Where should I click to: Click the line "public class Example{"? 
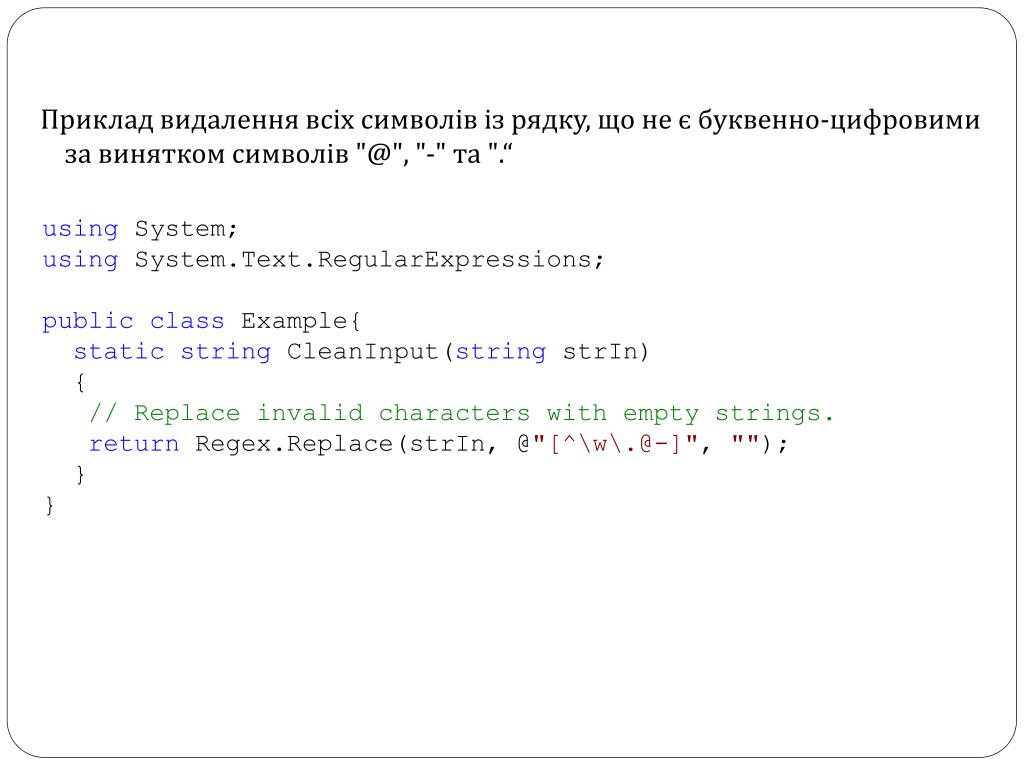pyautogui.click(x=201, y=321)
